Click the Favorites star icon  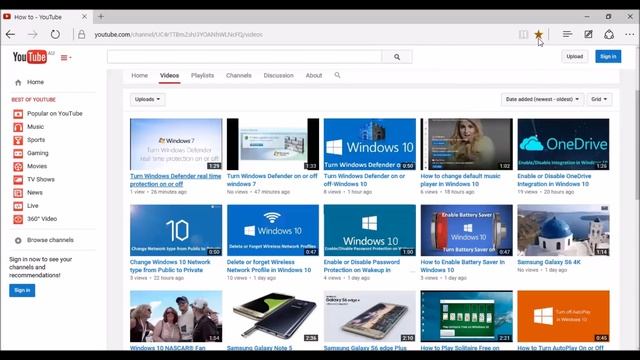point(538,34)
